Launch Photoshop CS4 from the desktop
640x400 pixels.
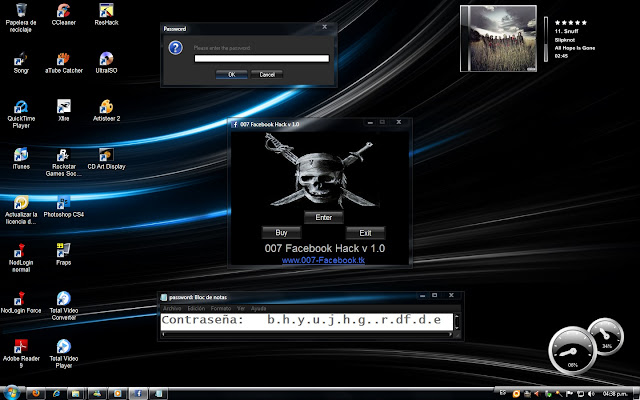tap(63, 206)
